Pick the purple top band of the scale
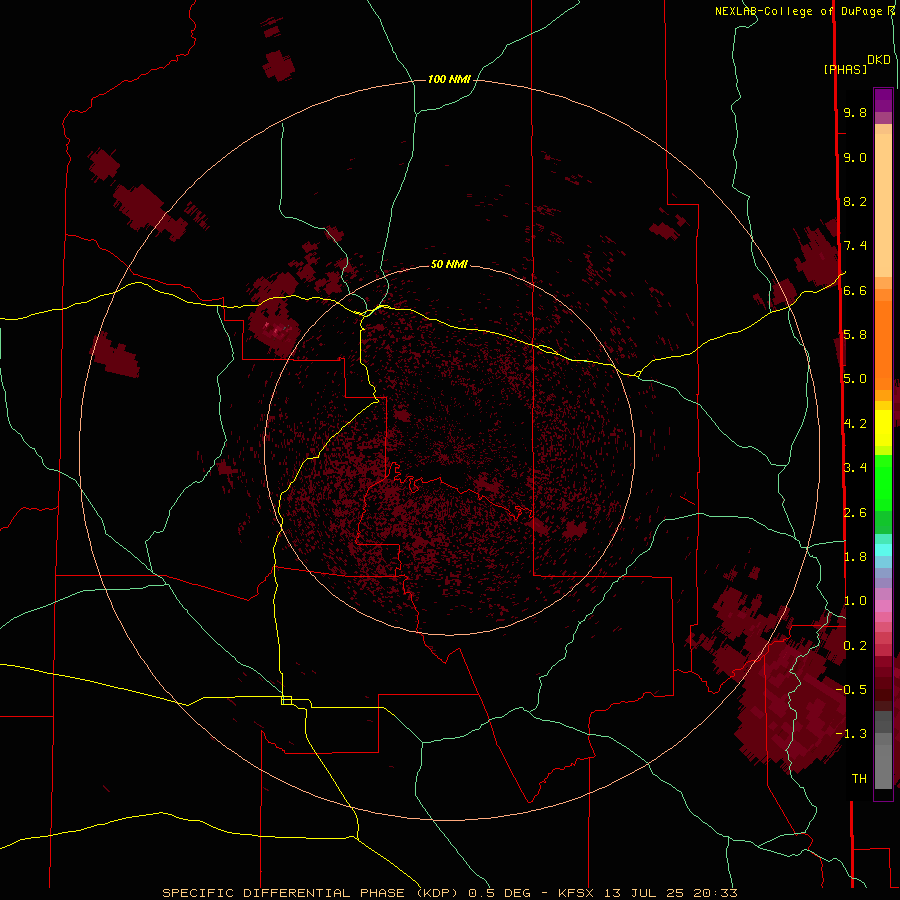900x900 pixels. click(x=883, y=100)
